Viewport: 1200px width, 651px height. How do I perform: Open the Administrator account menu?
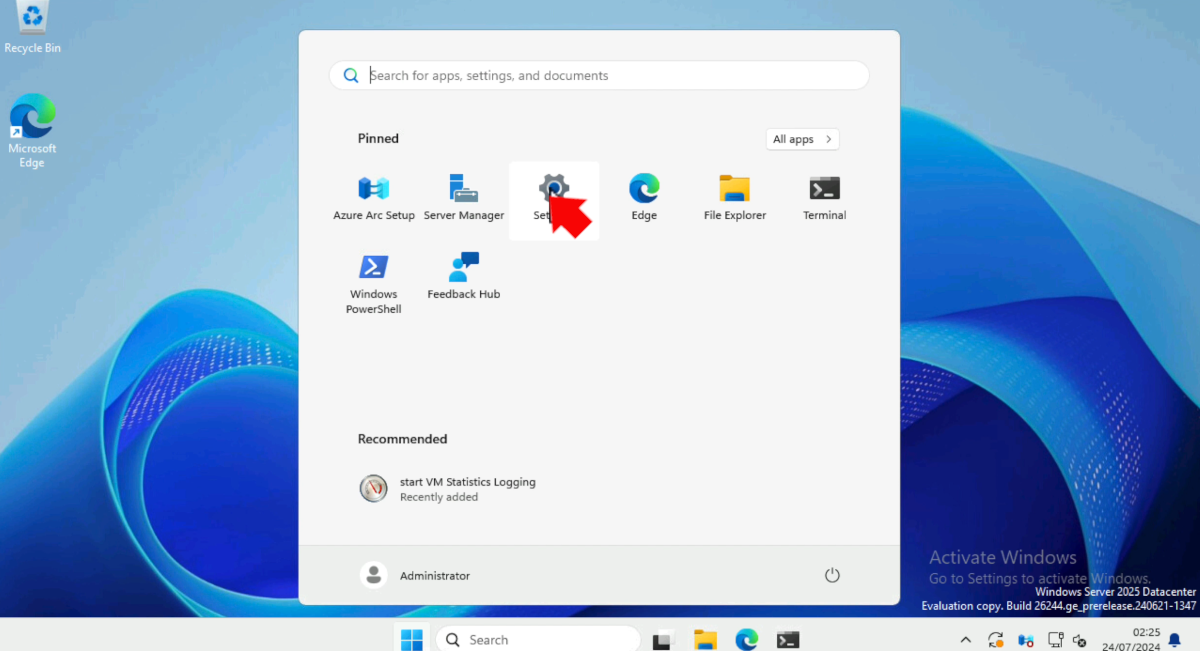(x=415, y=575)
